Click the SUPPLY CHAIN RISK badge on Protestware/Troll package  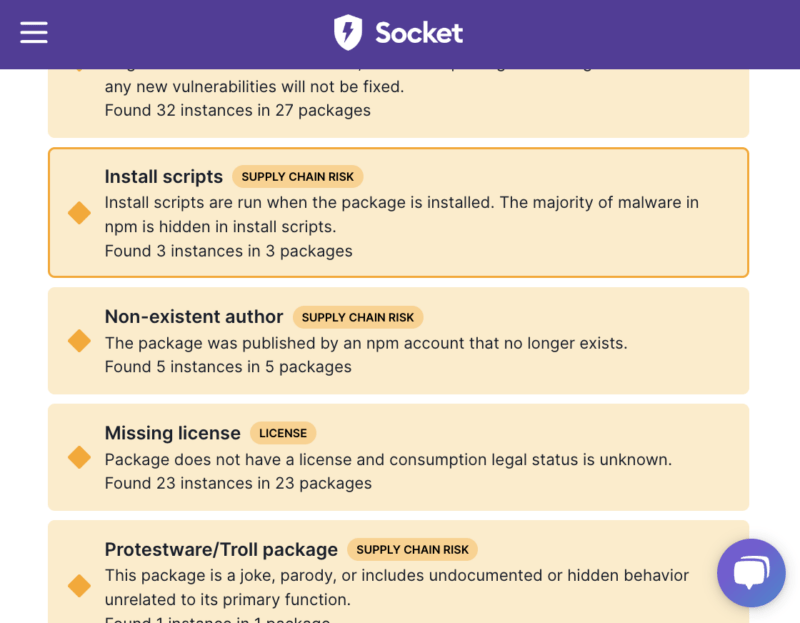coord(413,549)
